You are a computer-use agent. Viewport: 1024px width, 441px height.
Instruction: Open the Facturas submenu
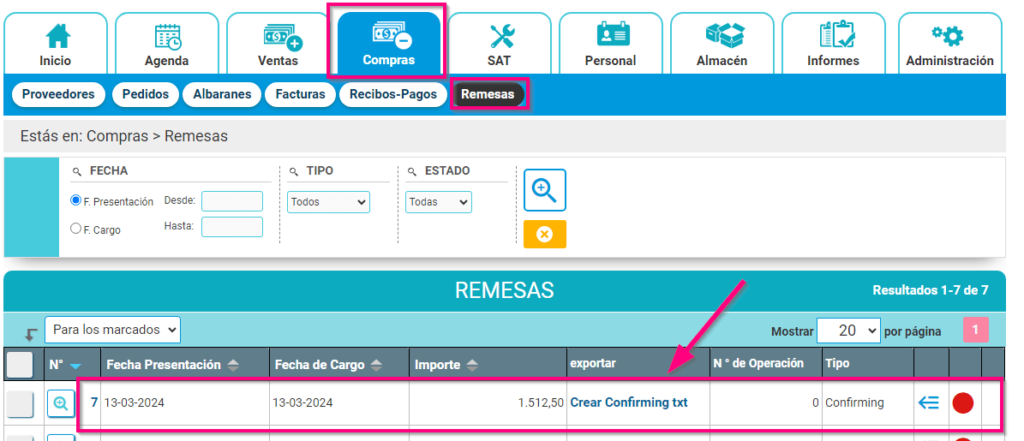(x=300, y=94)
